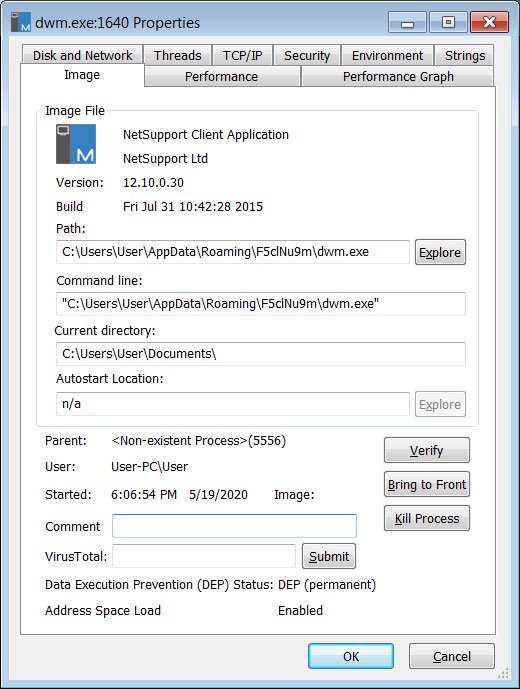Click parent '<Non-existent Process>(5556)' text
This screenshot has height=689, width=520.
tap(199, 441)
